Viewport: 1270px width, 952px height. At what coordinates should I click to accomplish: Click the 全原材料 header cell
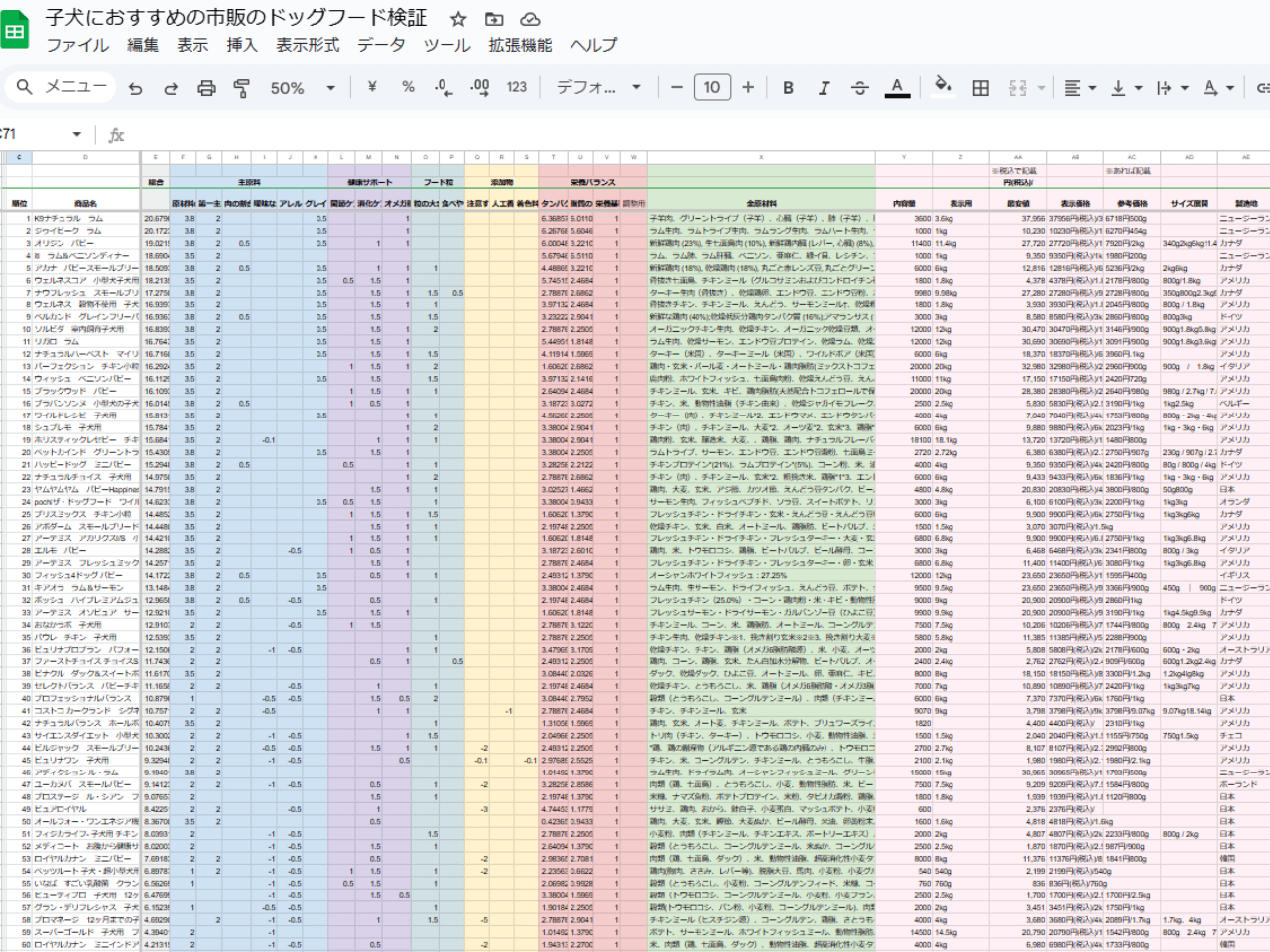click(x=761, y=203)
